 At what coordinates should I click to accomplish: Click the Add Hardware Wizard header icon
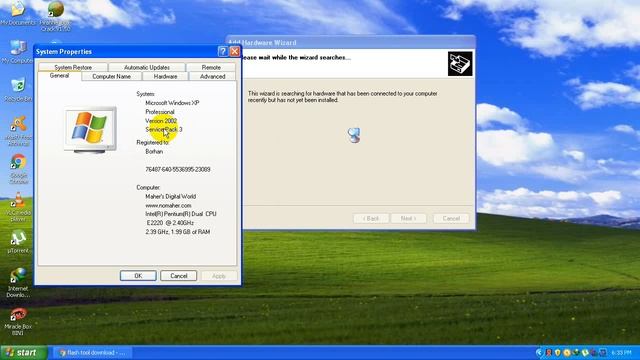(460, 63)
